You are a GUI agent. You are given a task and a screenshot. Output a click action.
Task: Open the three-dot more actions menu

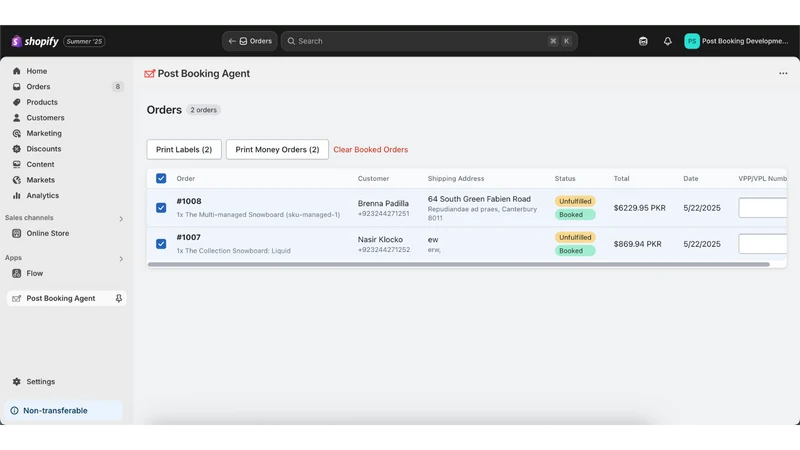(783, 73)
